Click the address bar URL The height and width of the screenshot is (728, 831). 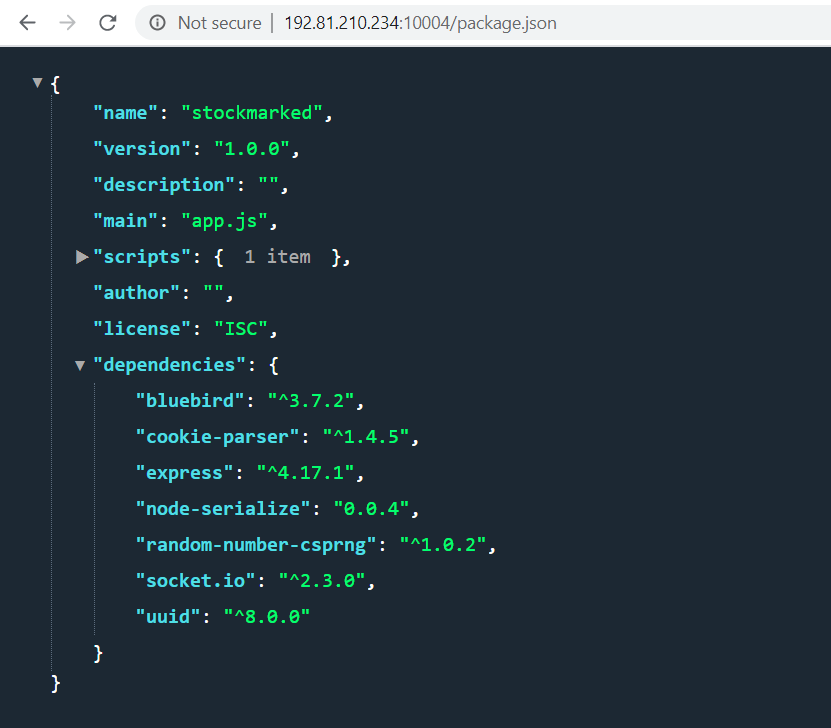coord(420,23)
